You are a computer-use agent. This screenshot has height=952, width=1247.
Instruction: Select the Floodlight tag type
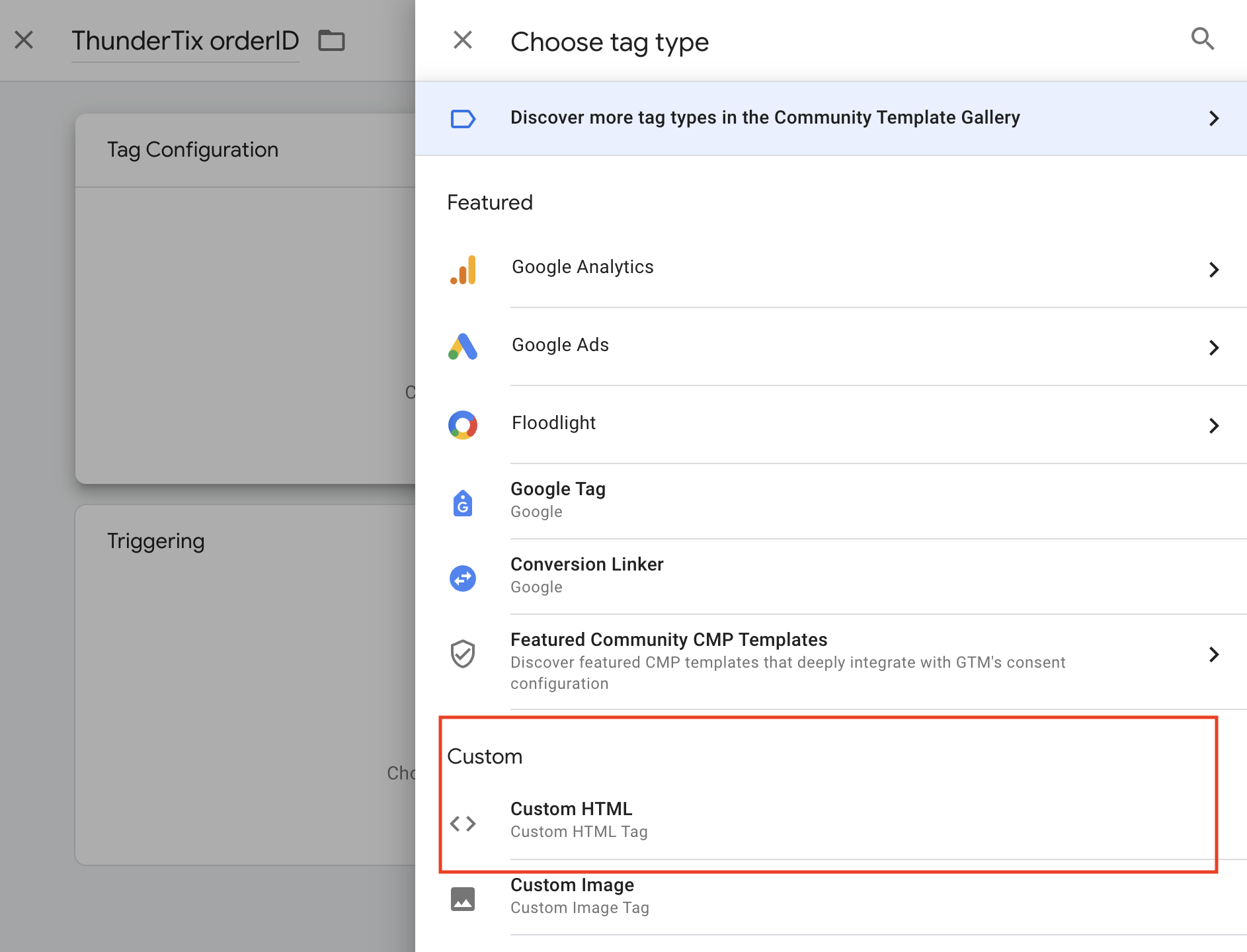tap(831, 424)
